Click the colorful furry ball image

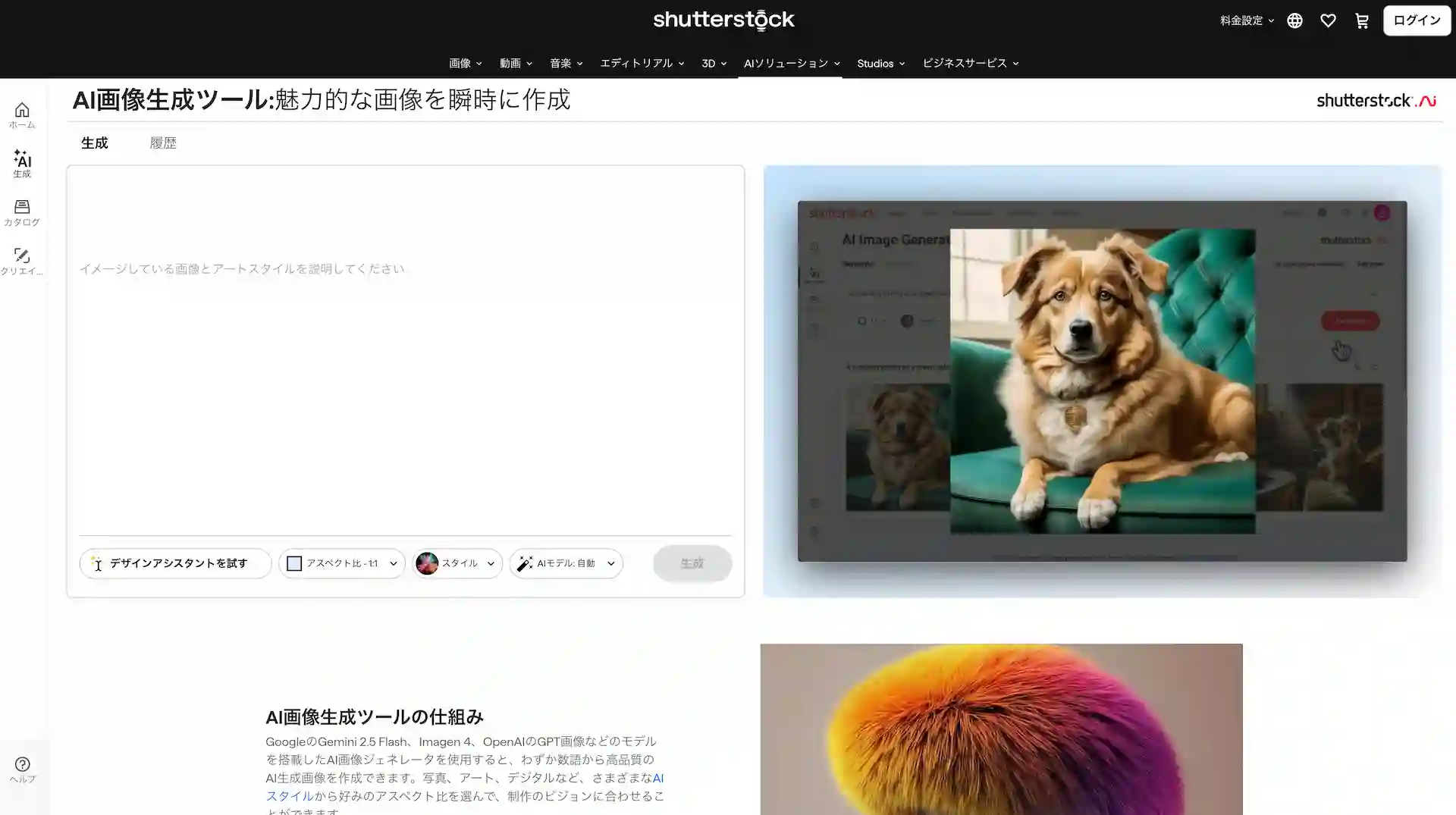tap(1001, 729)
